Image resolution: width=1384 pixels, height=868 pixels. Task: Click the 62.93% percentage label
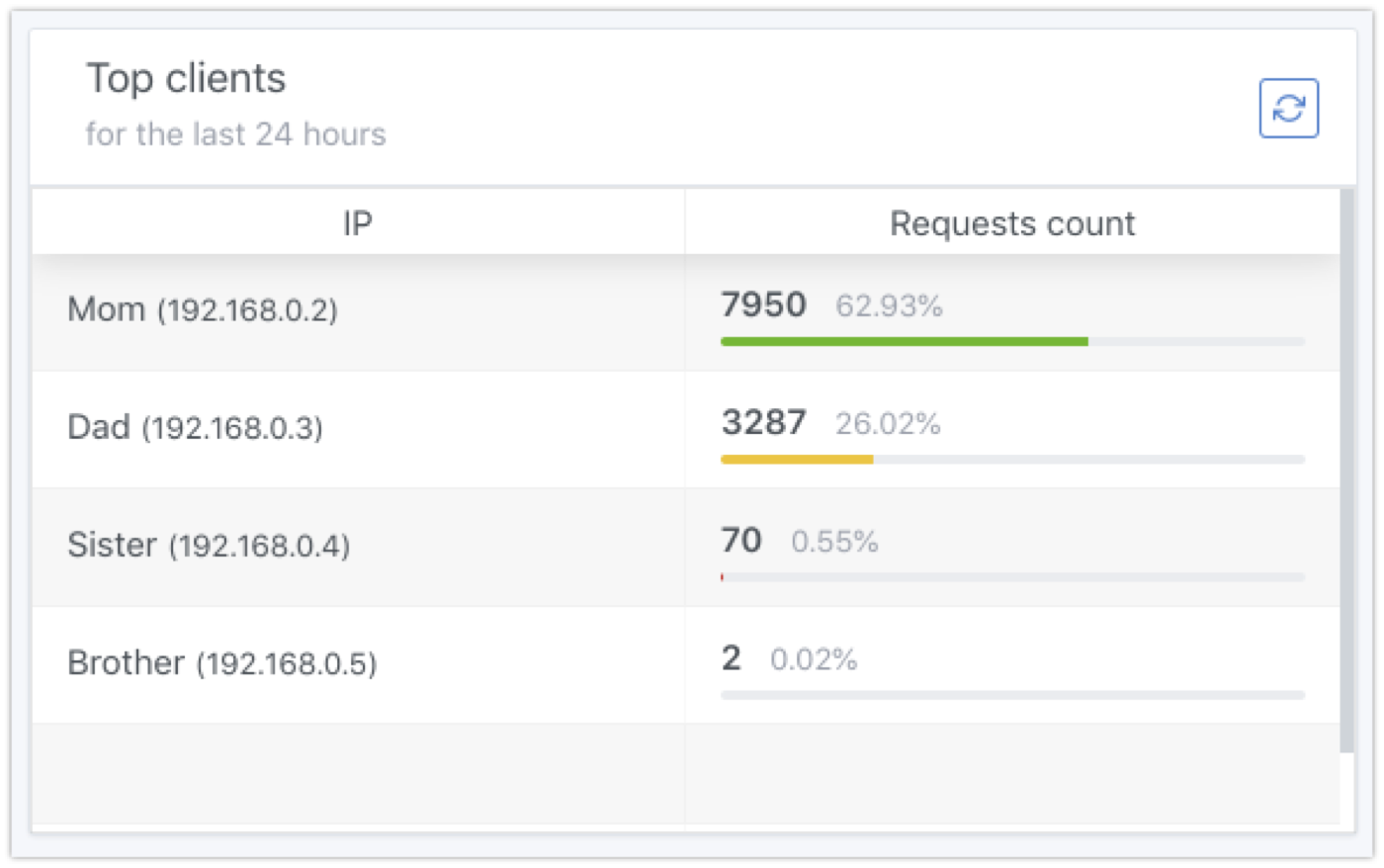click(889, 306)
